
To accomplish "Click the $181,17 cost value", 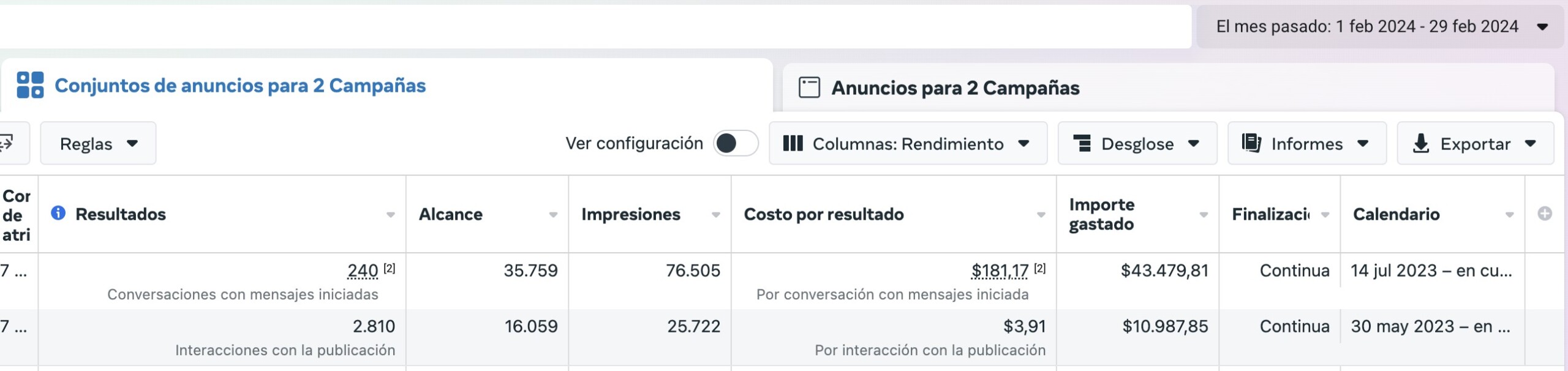I will (1000, 271).
